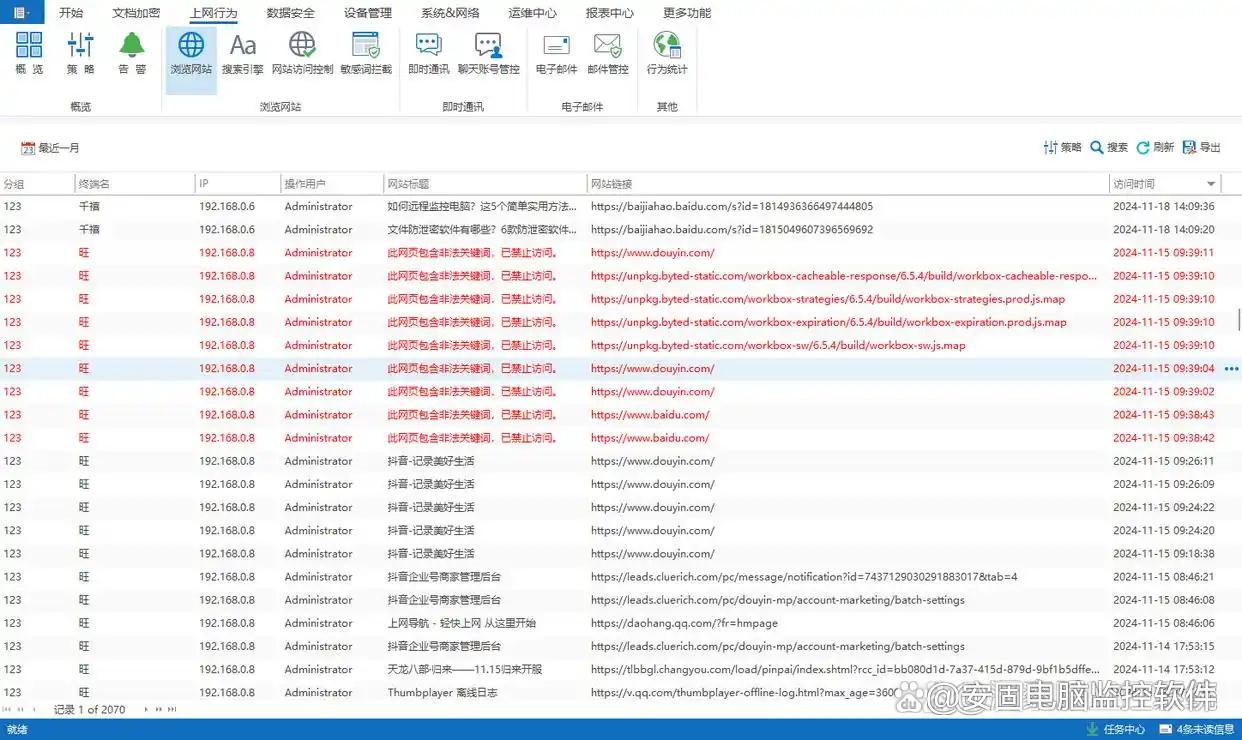Select 聊天账号管控 chat account control
The width and height of the screenshot is (1242, 740).
(x=488, y=53)
